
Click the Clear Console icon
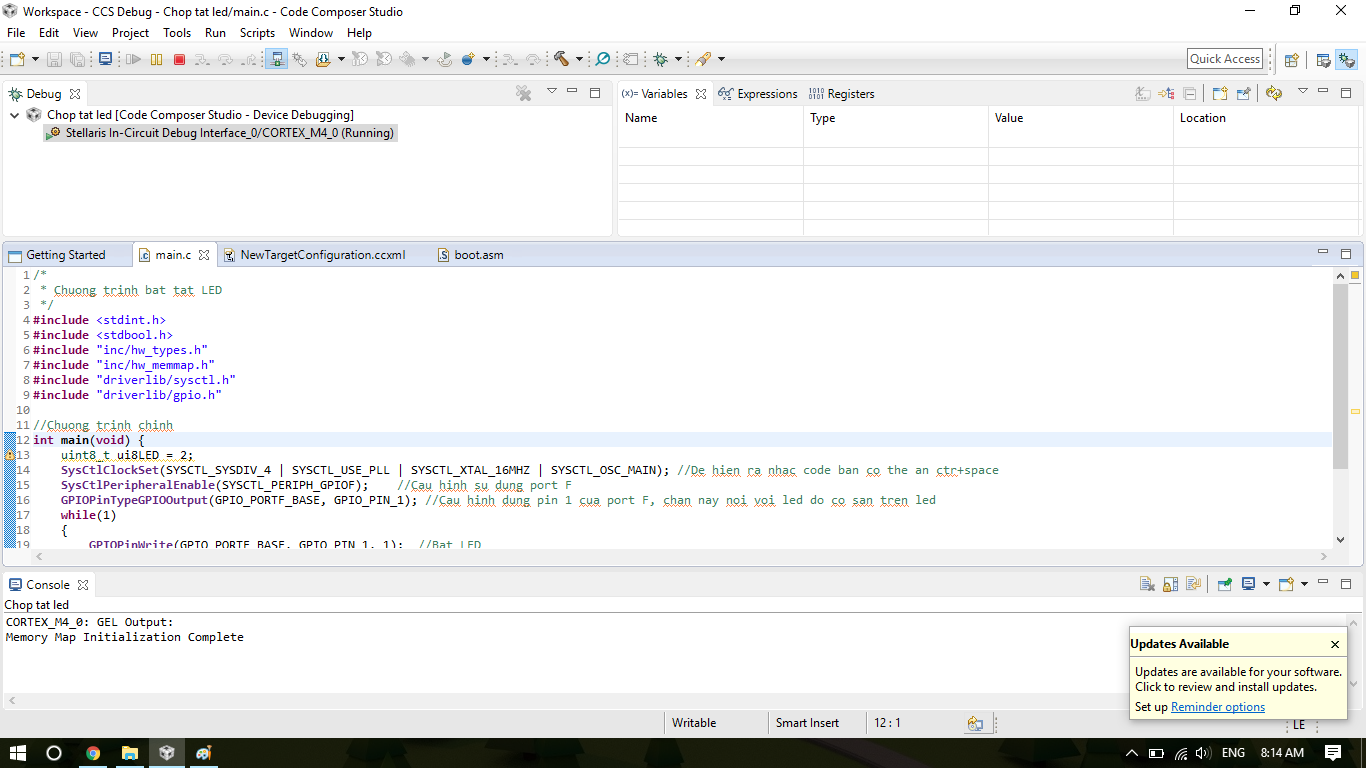click(1149, 585)
